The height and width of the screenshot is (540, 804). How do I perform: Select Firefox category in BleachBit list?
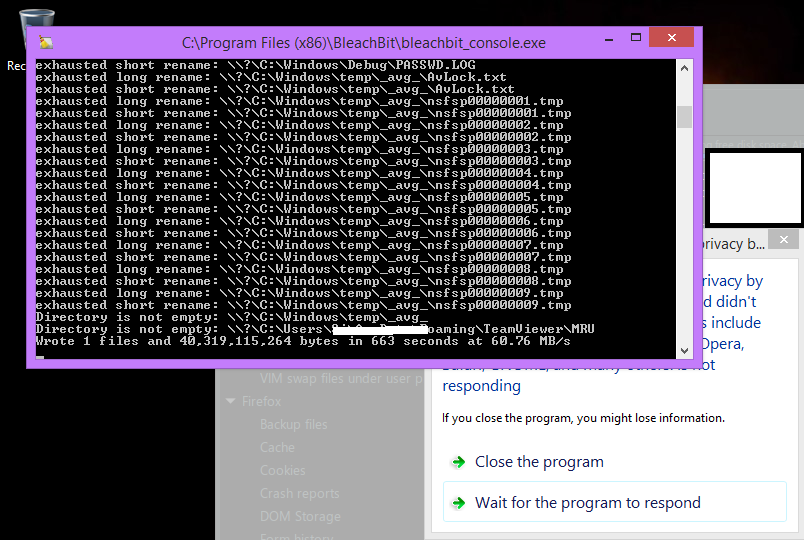(x=262, y=401)
